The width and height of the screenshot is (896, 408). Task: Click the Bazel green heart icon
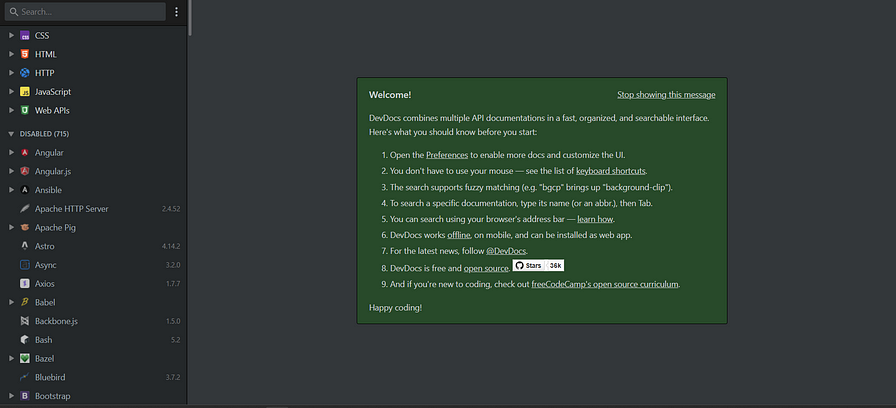coord(25,358)
